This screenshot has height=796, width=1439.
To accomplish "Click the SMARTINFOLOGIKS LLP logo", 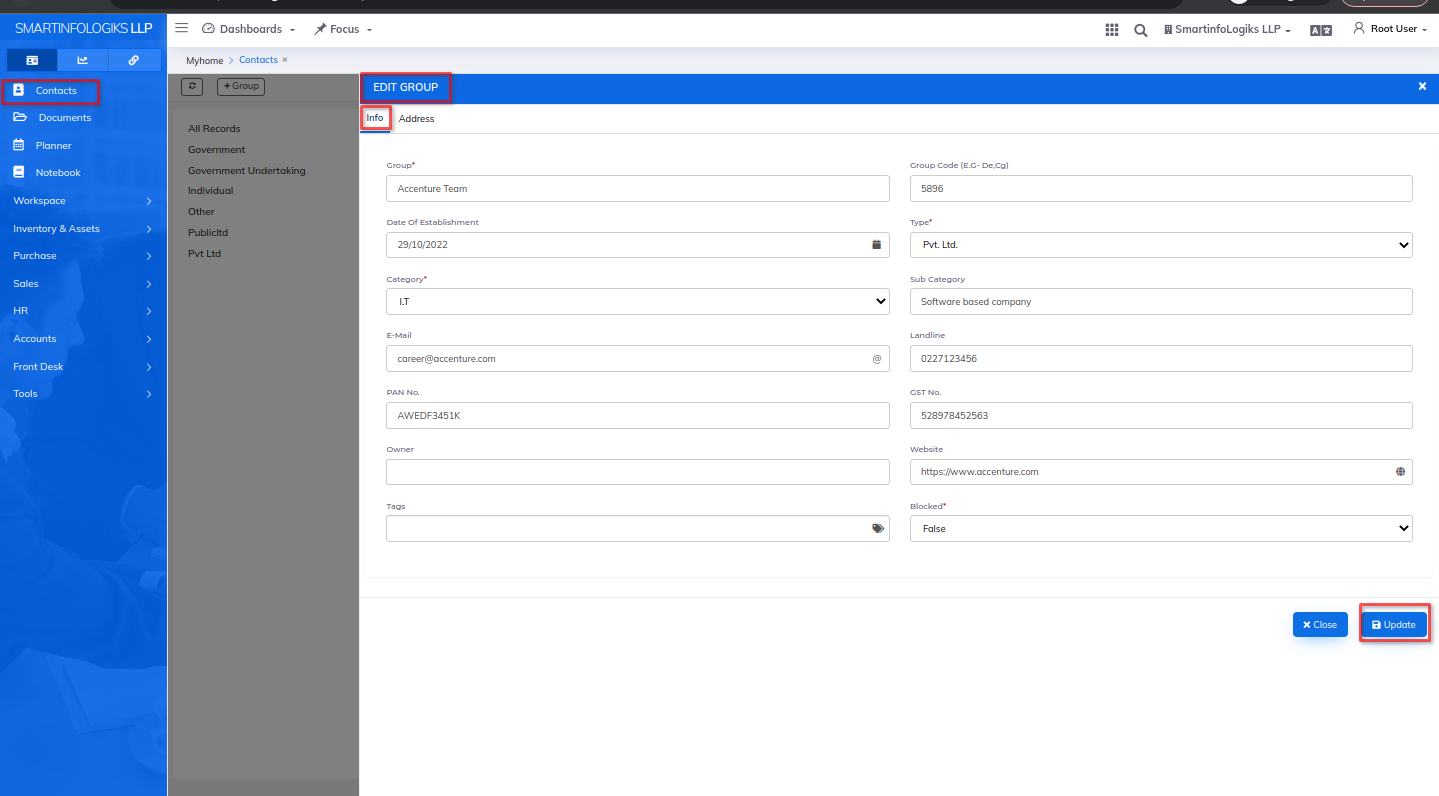I will pyautogui.click(x=83, y=29).
